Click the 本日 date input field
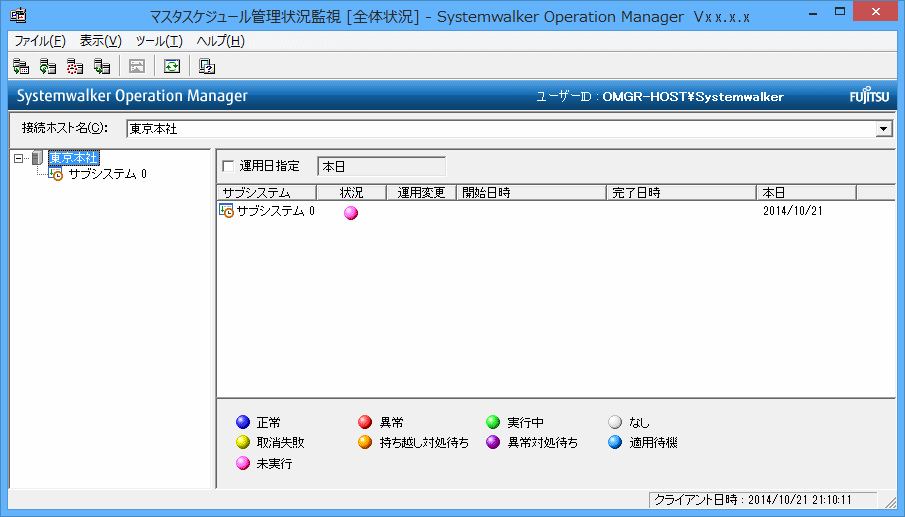Viewport: 905px width, 517px height. 382,166
